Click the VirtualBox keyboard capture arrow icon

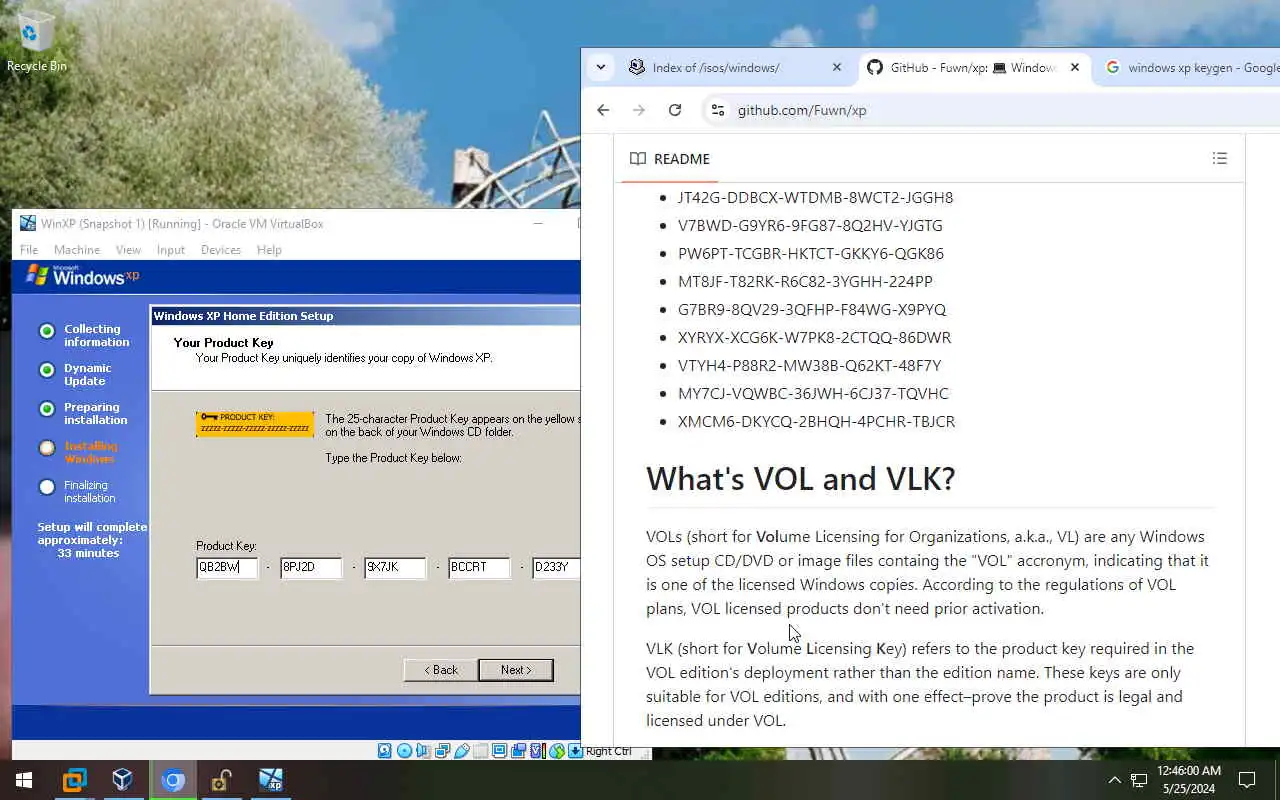point(575,751)
